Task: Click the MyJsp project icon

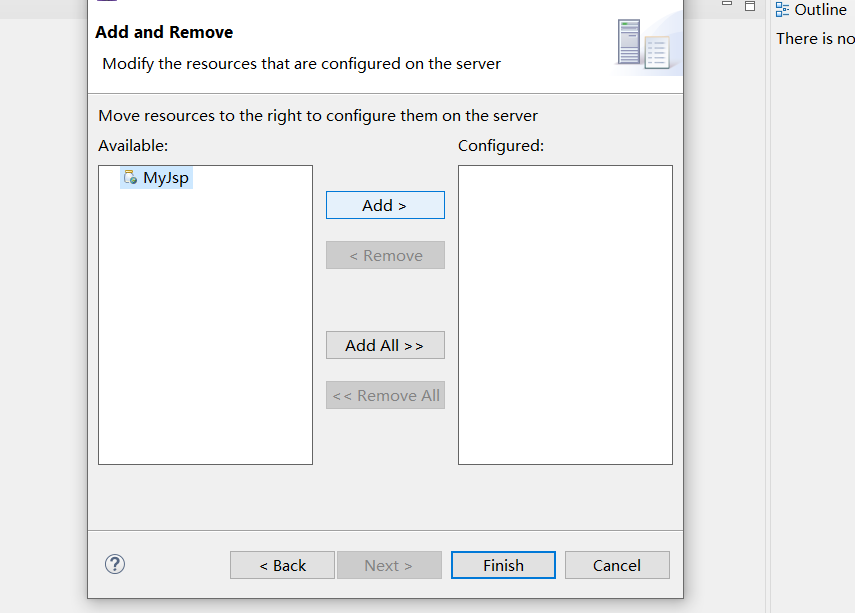Action: (130, 177)
